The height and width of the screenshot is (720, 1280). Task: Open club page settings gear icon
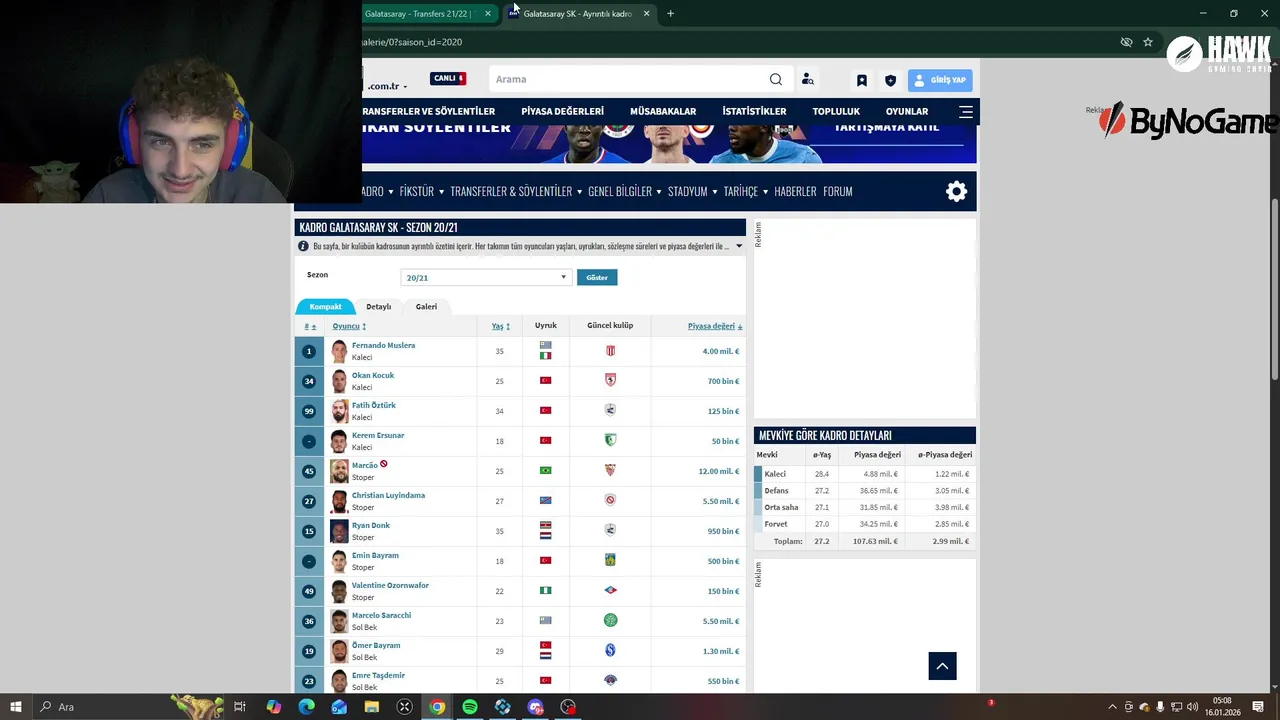coord(957,191)
